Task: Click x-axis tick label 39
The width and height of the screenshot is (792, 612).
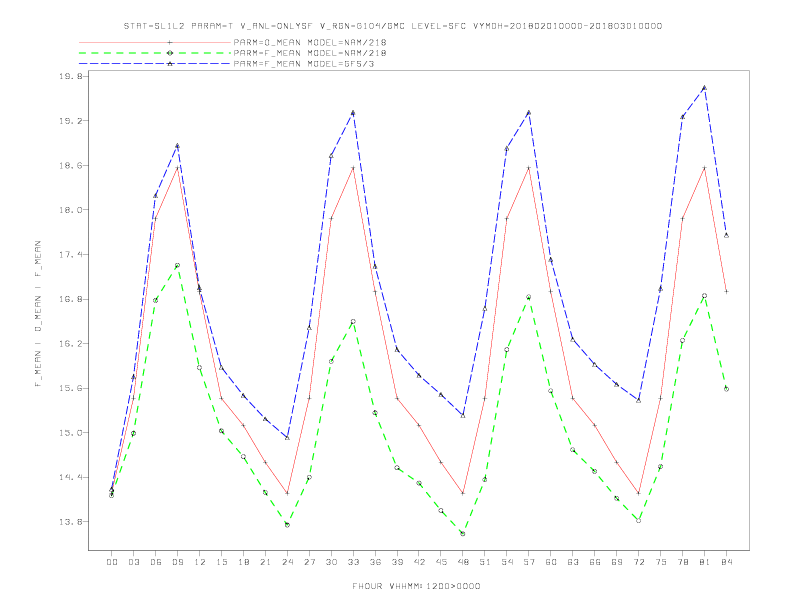Action: tap(397, 562)
